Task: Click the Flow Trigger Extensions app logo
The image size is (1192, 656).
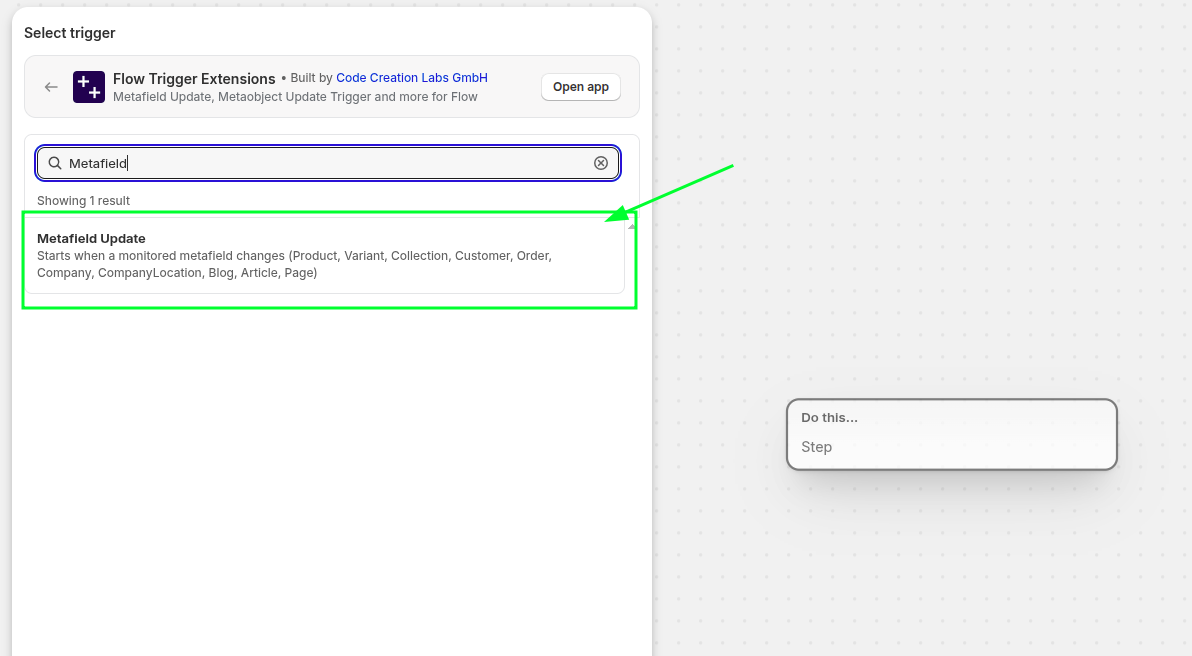Action: 89,87
